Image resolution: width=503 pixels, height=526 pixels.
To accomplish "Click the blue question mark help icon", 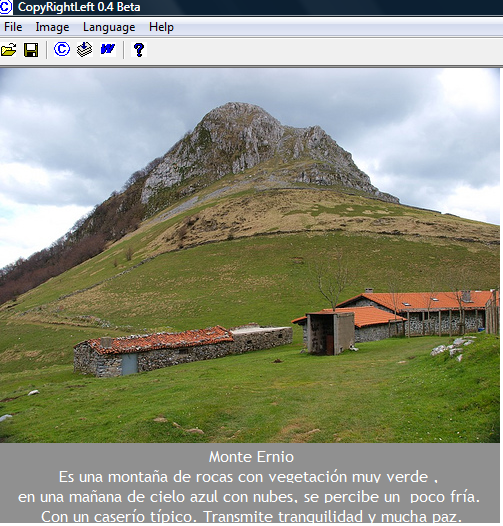I will pos(139,50).
